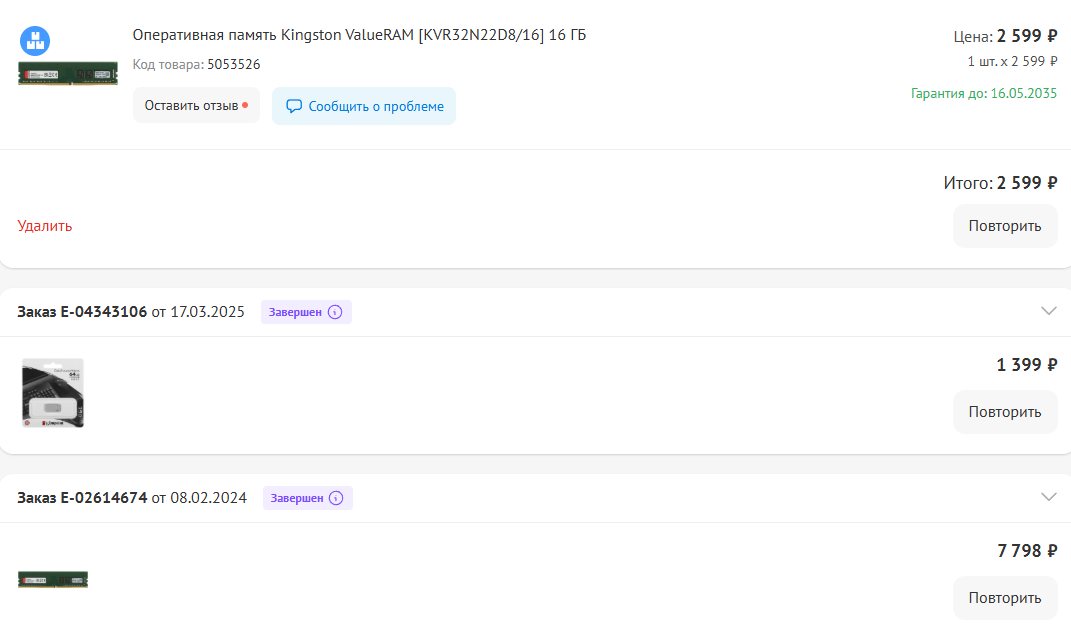Click the warranty date text Гарантия до: 16.05.2035
The width and height of the screenshot is (1071, 631).
click(984, 94)
